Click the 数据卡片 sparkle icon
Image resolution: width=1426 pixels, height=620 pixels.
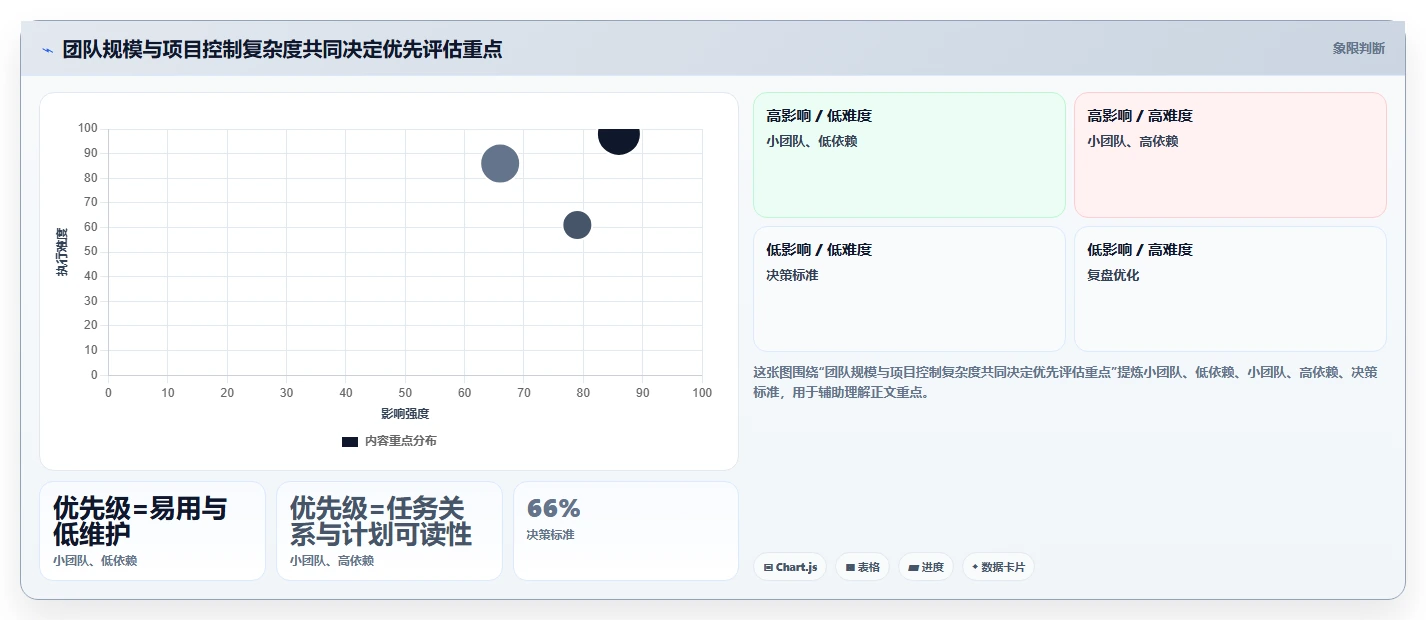pyautogui.click(x=975, y=567)
